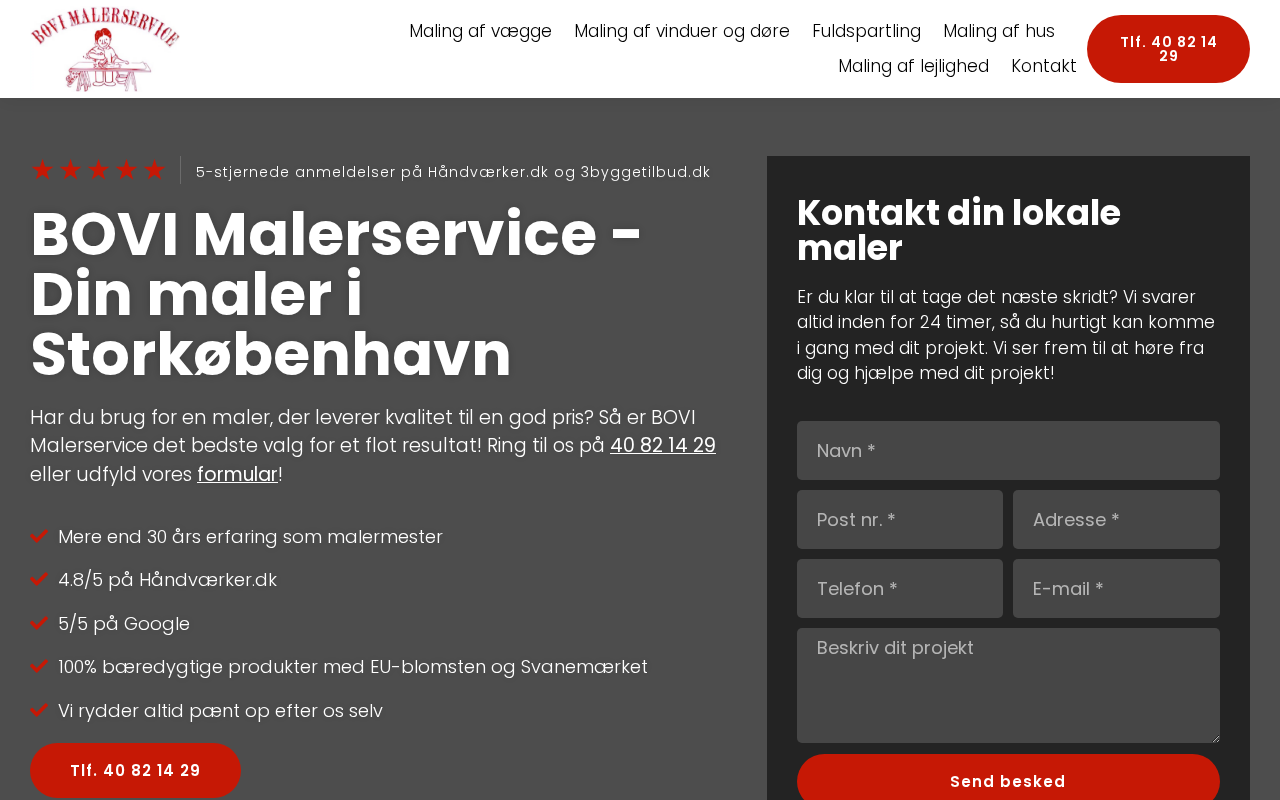Click the checkmark beside 100% bæredygtige produkter
Viewport: 1280px width, 800px height.
pyautogui.click(x=39, y=666)
